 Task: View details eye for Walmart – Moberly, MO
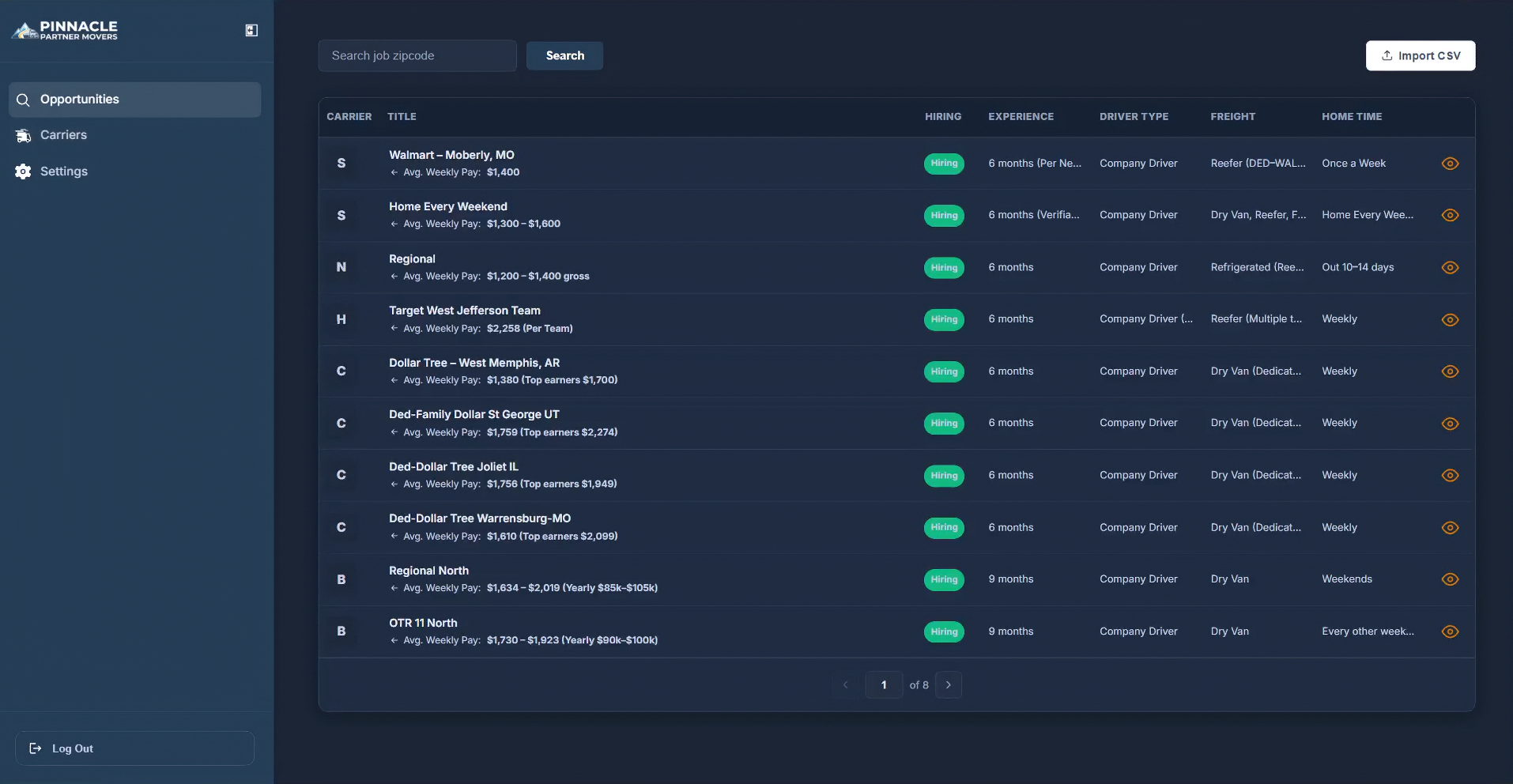coord(1450,164)
